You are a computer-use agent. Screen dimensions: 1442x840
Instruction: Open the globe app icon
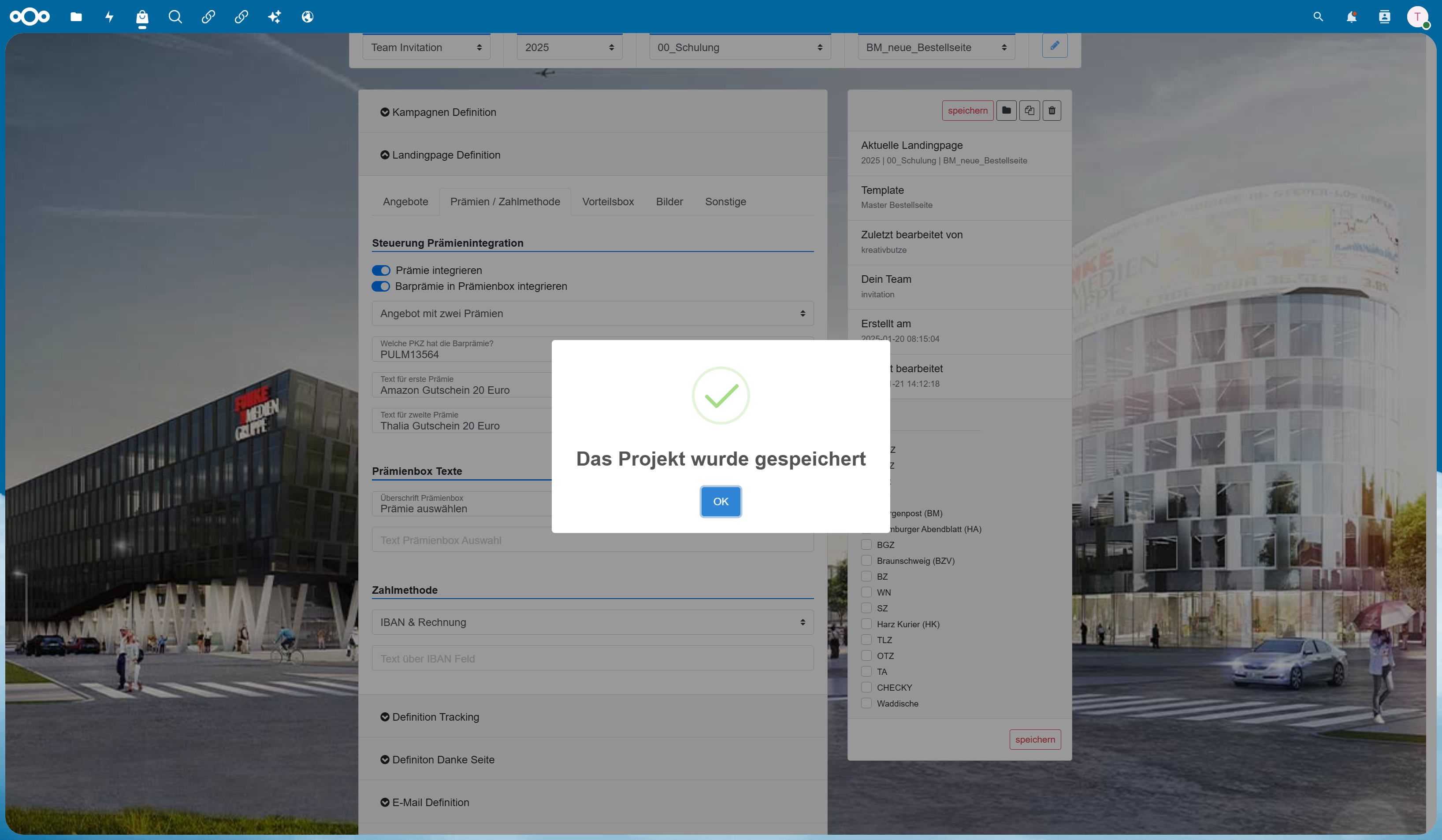tap(307, 17)
